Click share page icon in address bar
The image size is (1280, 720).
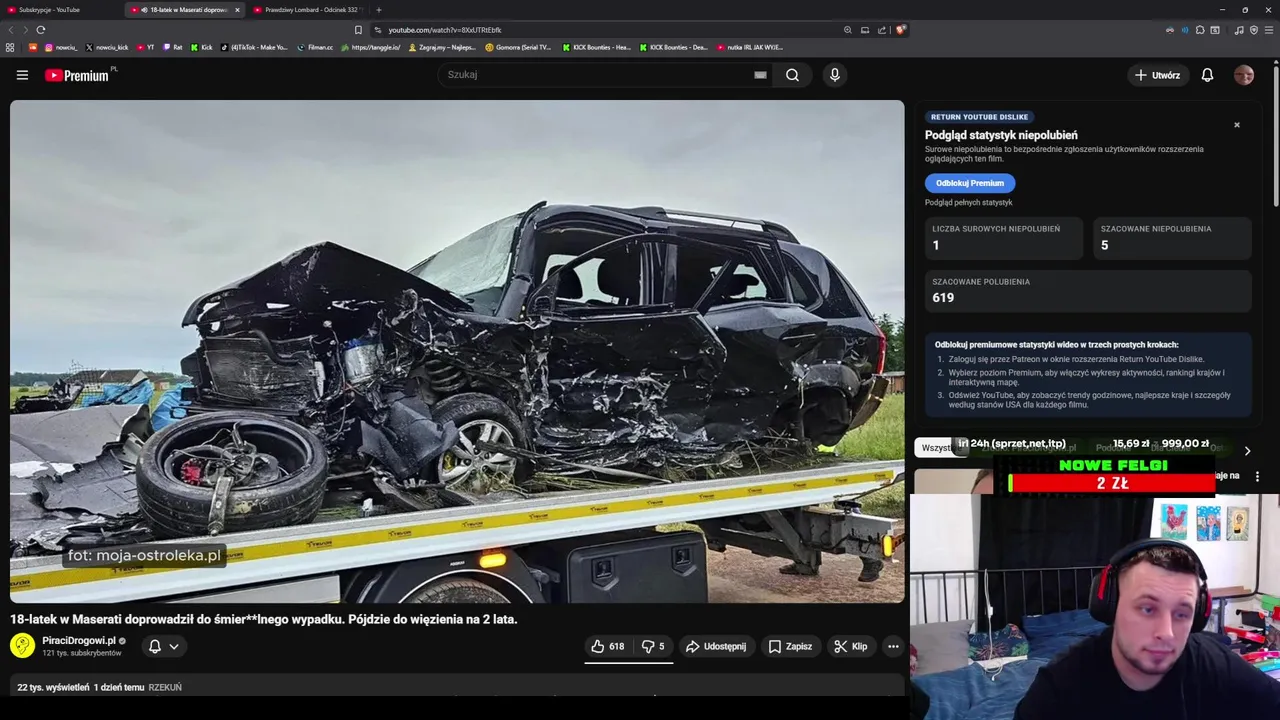pos(882,30)
